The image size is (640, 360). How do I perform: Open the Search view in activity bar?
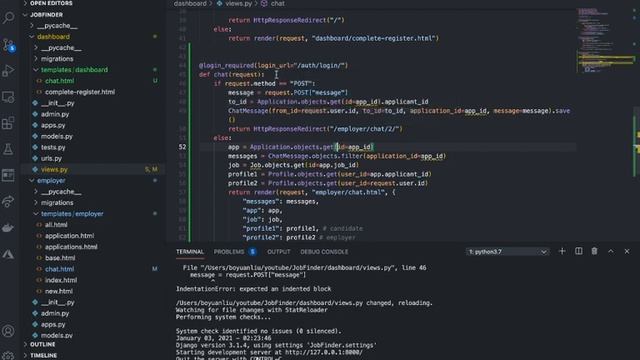coord(9,18)
